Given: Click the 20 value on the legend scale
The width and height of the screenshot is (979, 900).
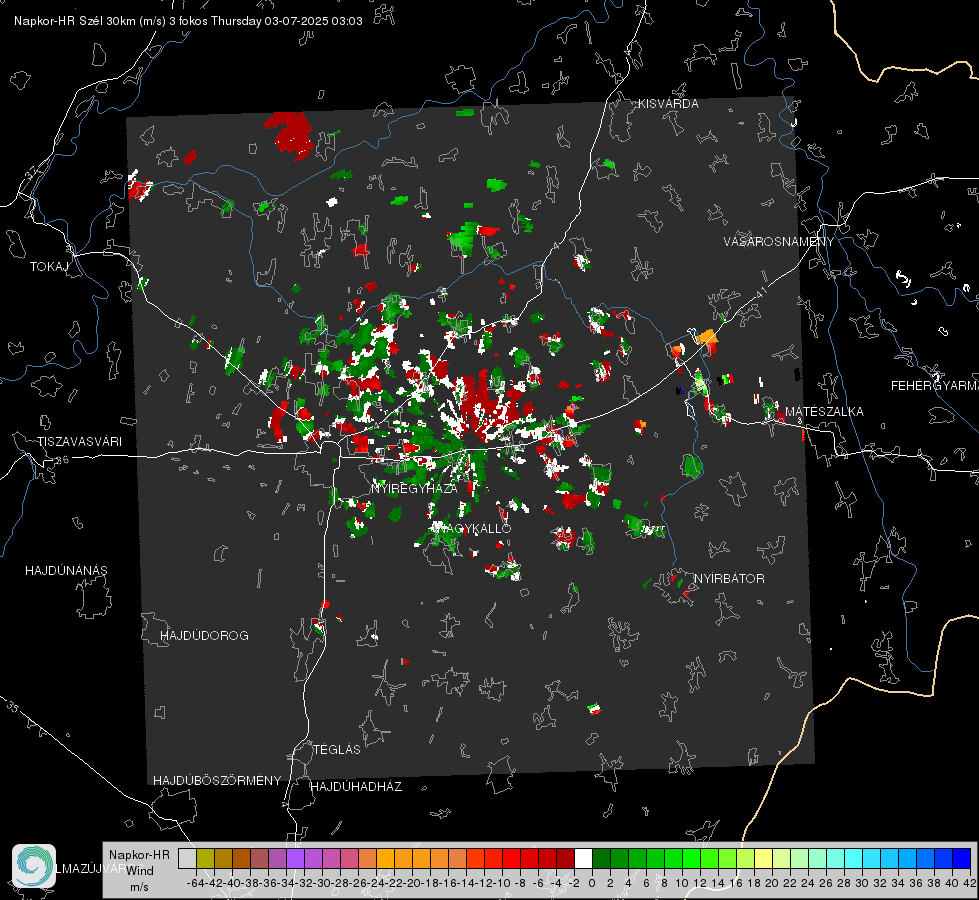Looking at the screenshot, I should coord(772,883).
